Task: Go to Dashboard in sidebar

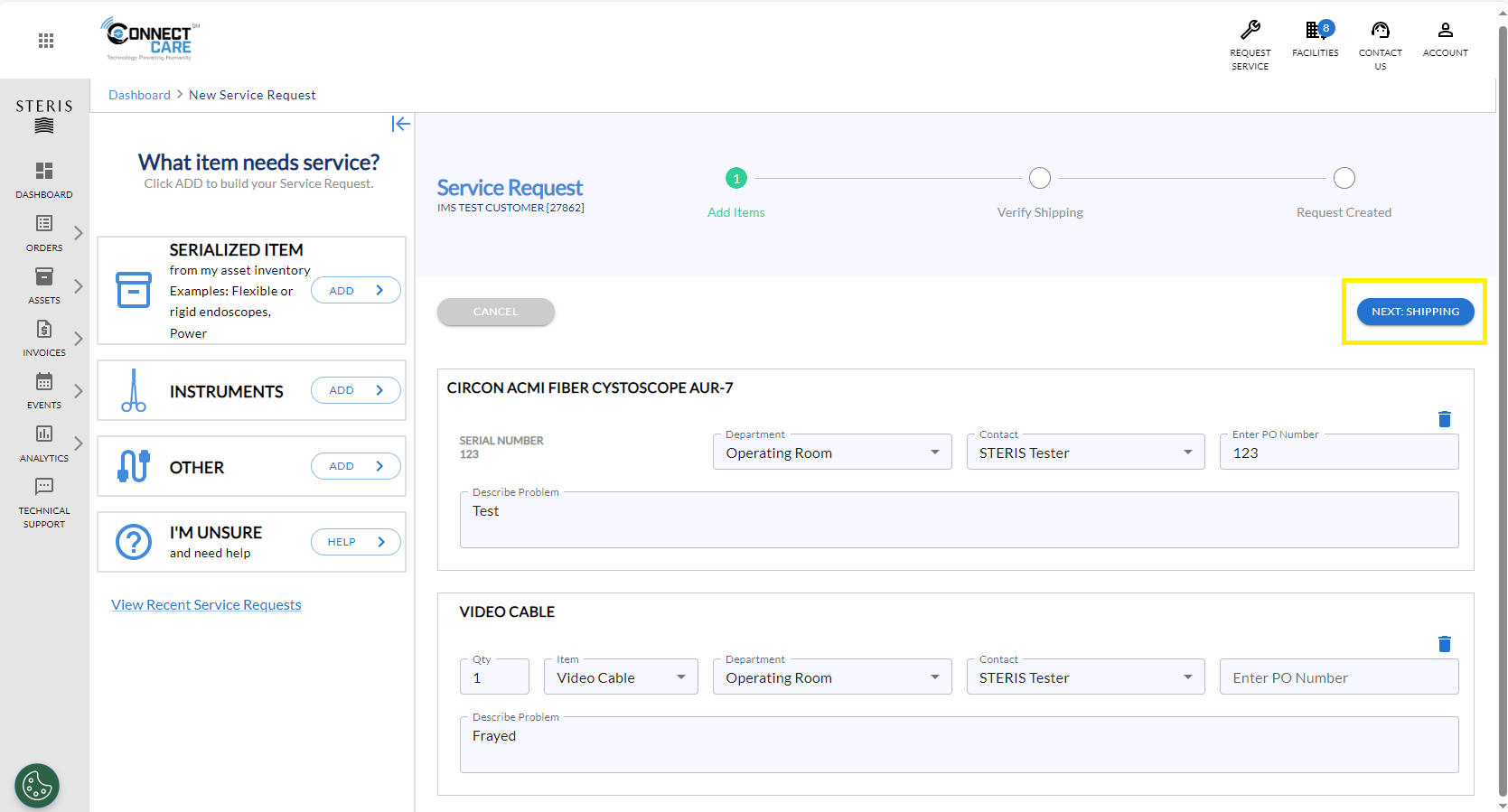Action: click(x=44, y=180)
